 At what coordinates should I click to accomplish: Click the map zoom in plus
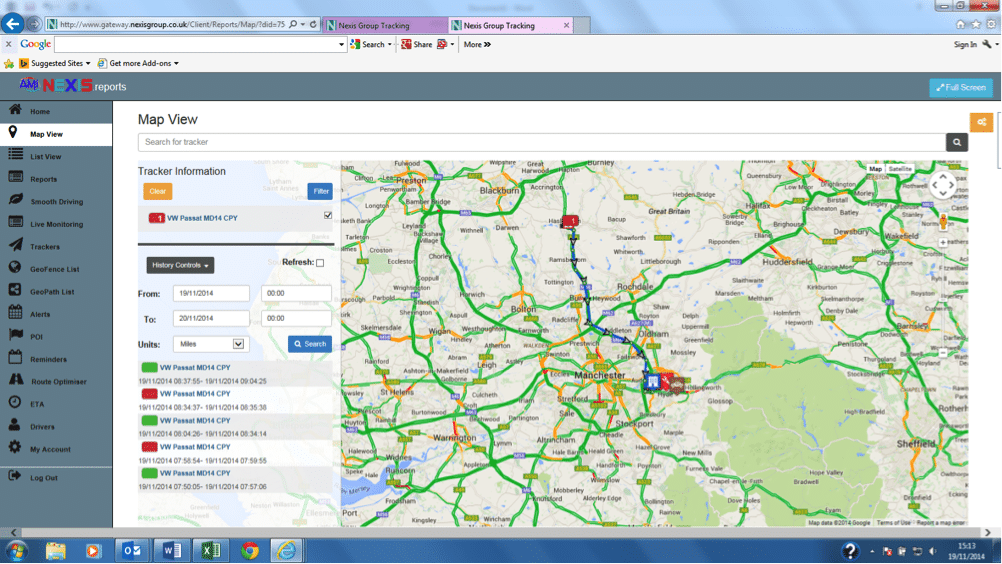(x=943, y=243)
